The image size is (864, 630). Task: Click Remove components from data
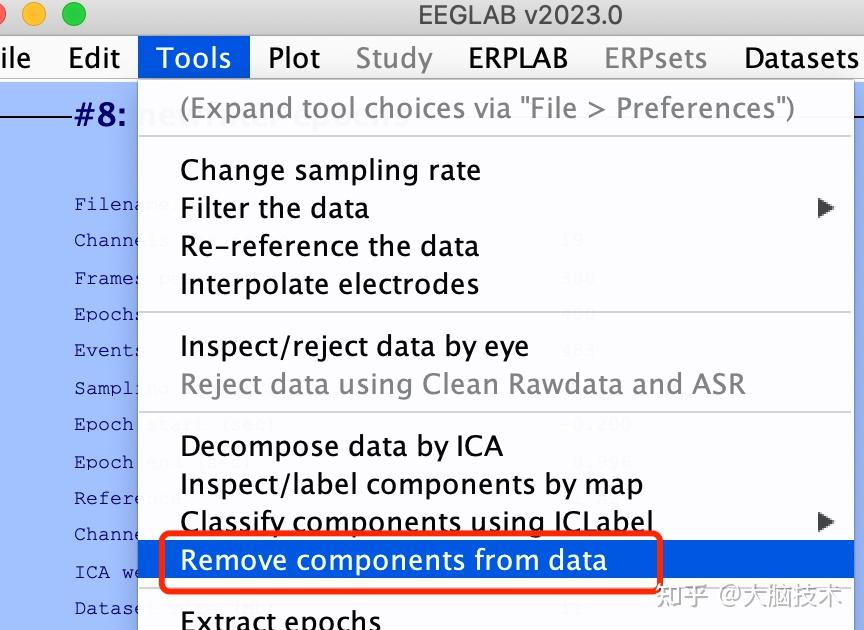(x=393, y=559)
